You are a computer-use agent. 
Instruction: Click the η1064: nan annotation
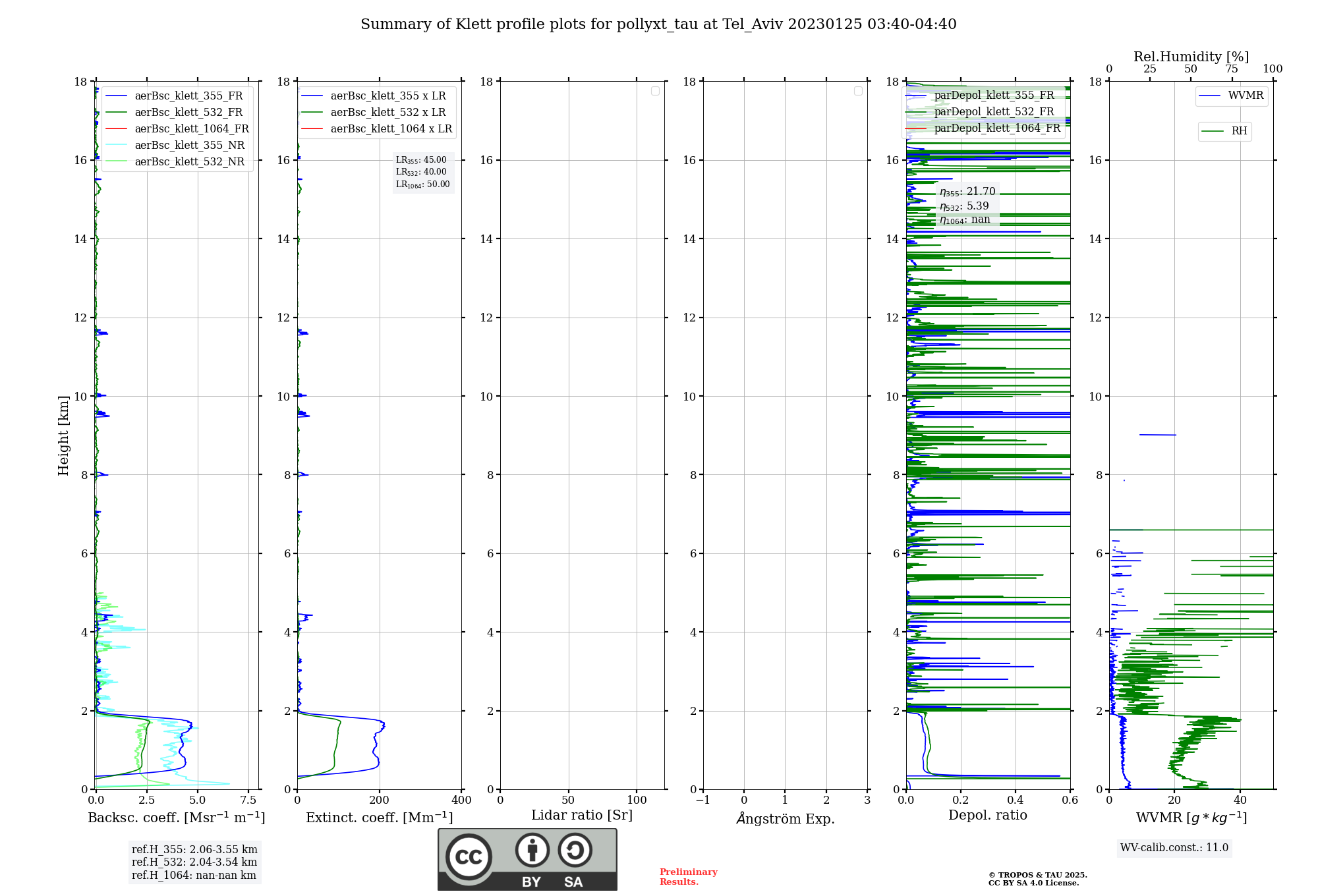click(965, 220)
